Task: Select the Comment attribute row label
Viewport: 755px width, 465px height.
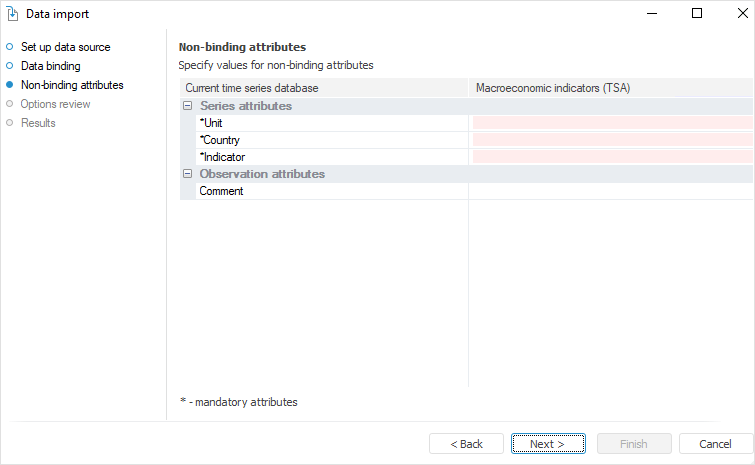Action: (x=221, y=191)
